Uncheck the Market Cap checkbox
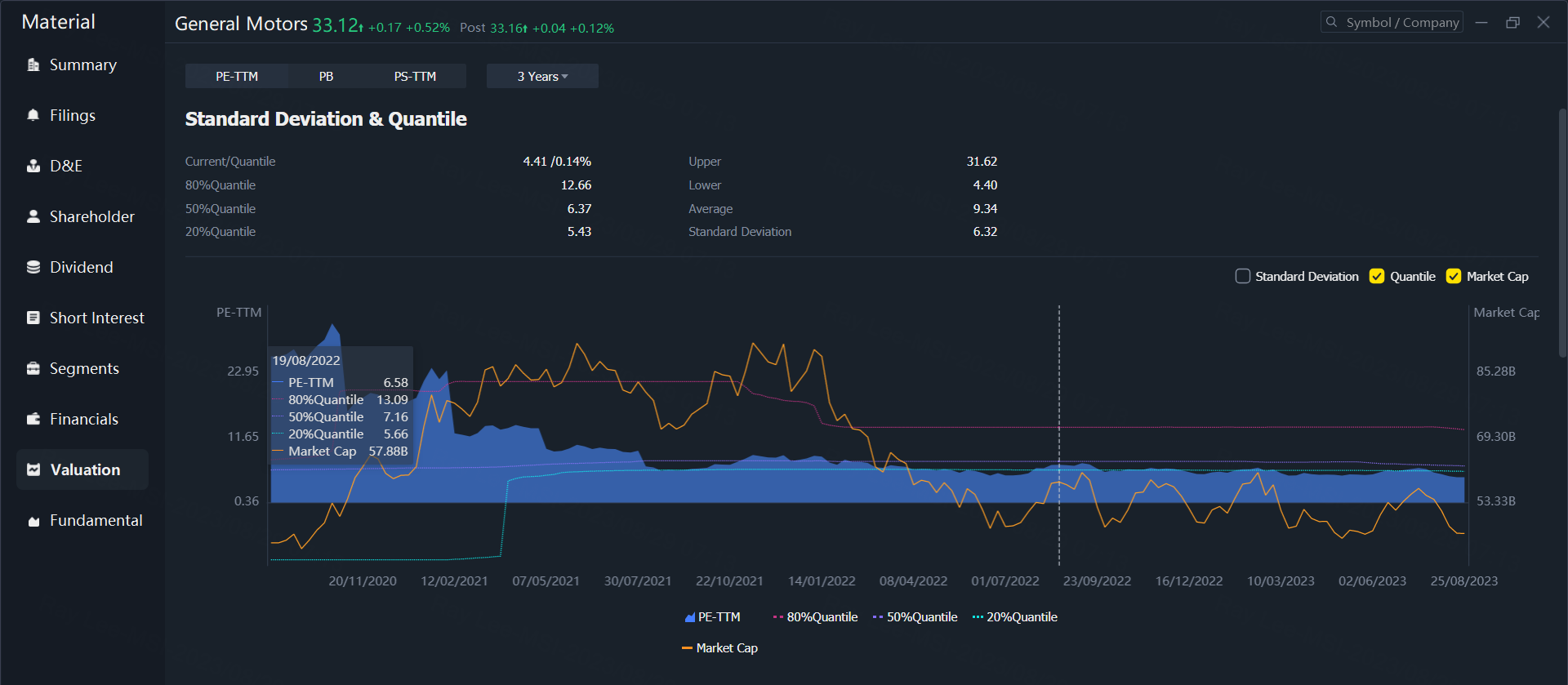 1454,276
